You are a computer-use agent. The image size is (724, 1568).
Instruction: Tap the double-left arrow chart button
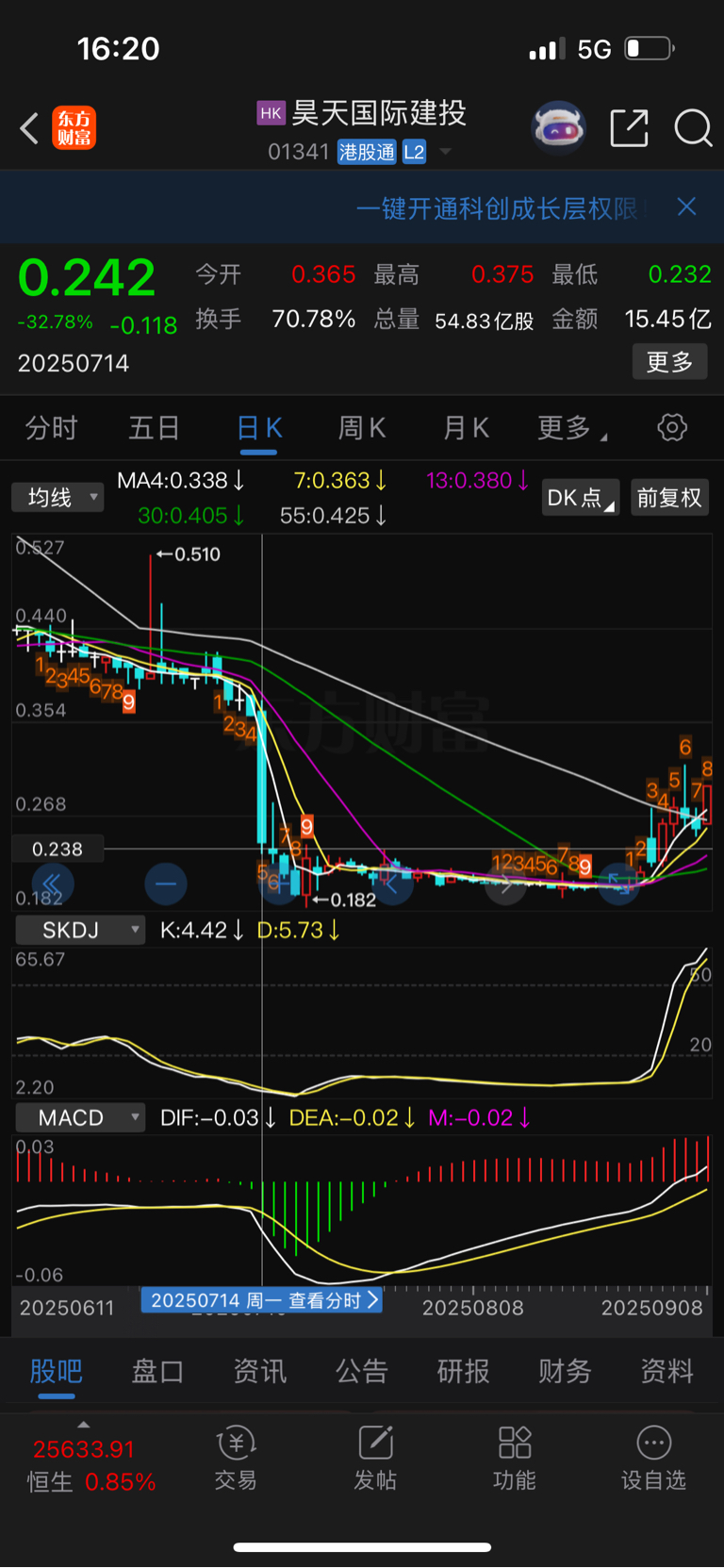click(x=53, y=883)
